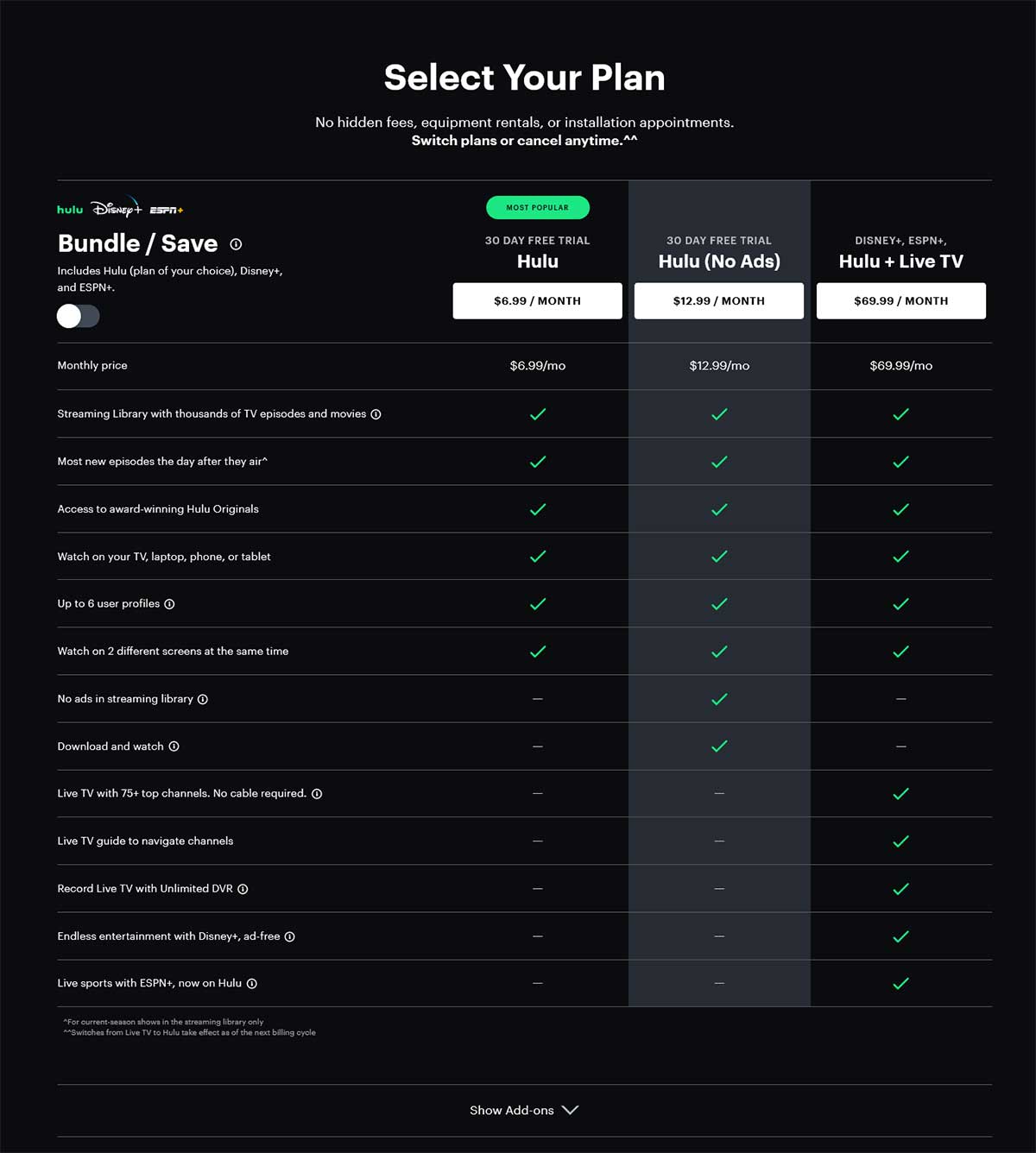Toggle the Bundle / Save switch on
Viewport: 1036px width, 1153px height.
[x=79, y=316]
